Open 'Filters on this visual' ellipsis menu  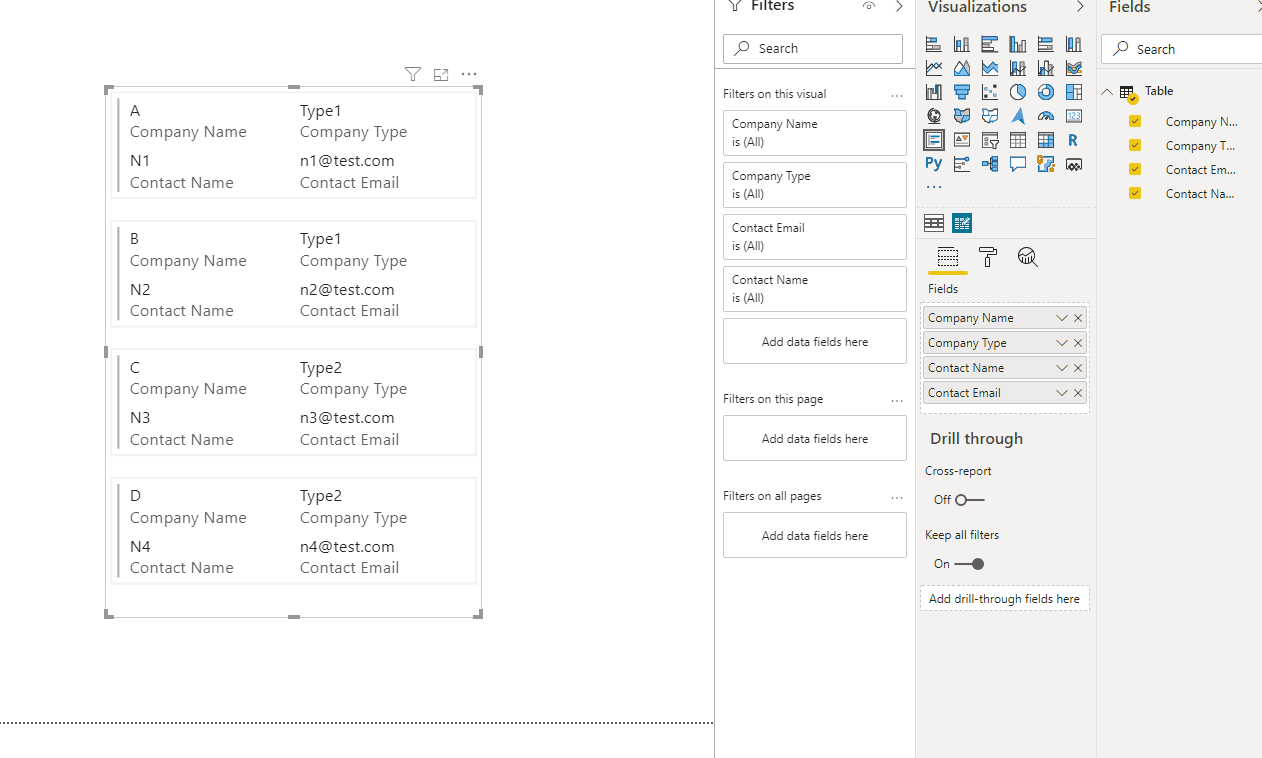pos(897,95)
